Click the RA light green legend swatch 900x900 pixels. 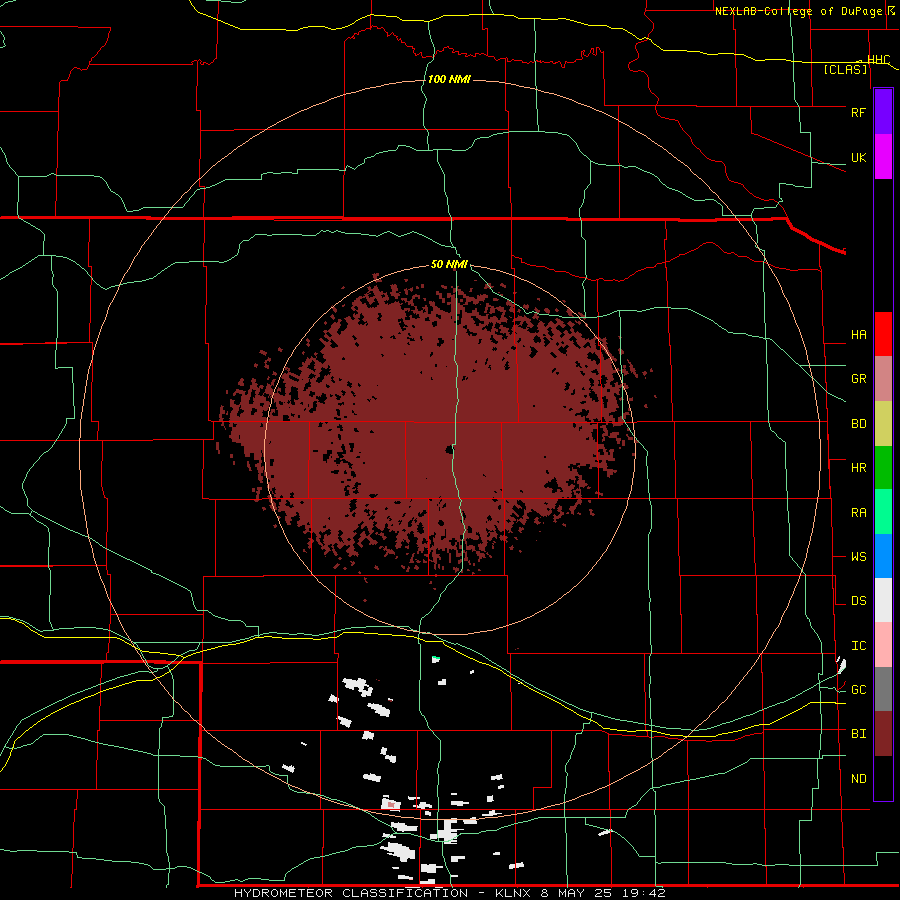point(883,512)
